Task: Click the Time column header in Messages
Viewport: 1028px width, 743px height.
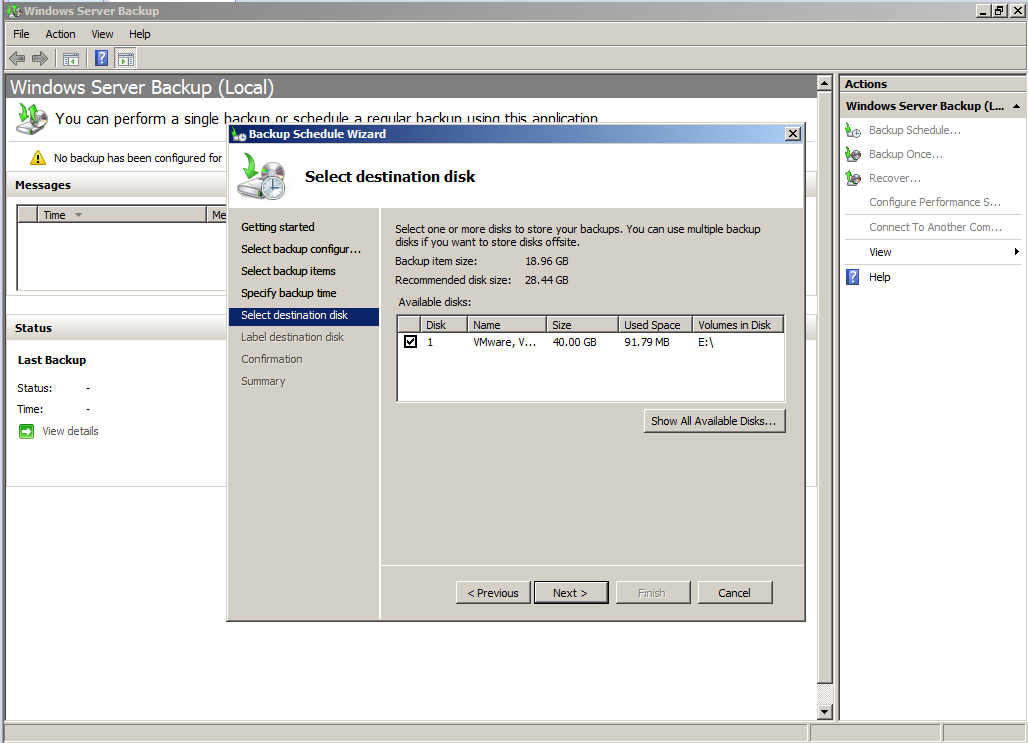Action: click(122, 214)
